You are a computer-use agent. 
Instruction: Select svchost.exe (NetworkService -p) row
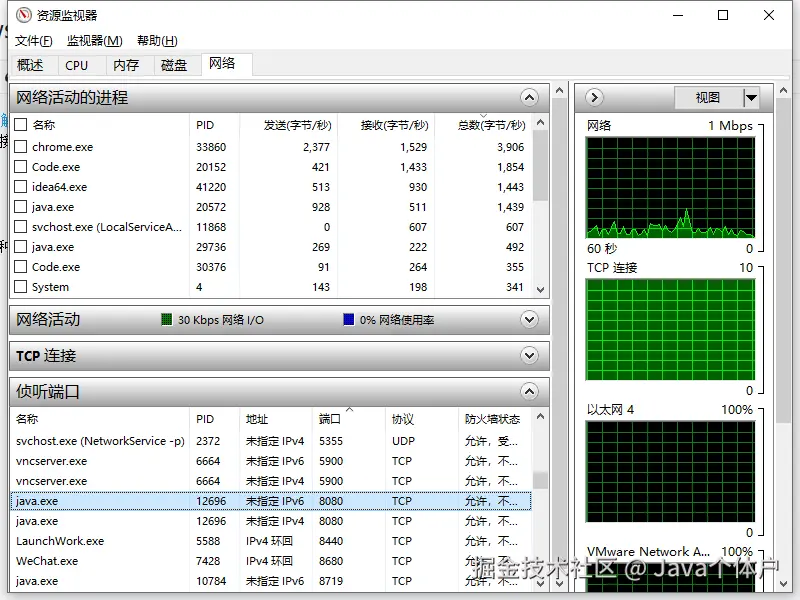[x=271, y=441]
